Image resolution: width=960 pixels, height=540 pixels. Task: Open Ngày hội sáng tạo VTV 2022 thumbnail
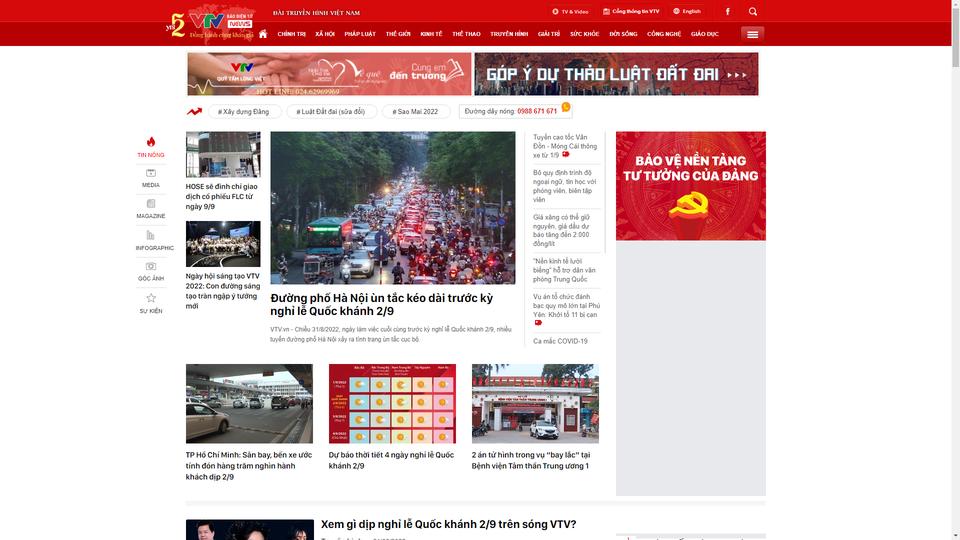tap(223, 244)
